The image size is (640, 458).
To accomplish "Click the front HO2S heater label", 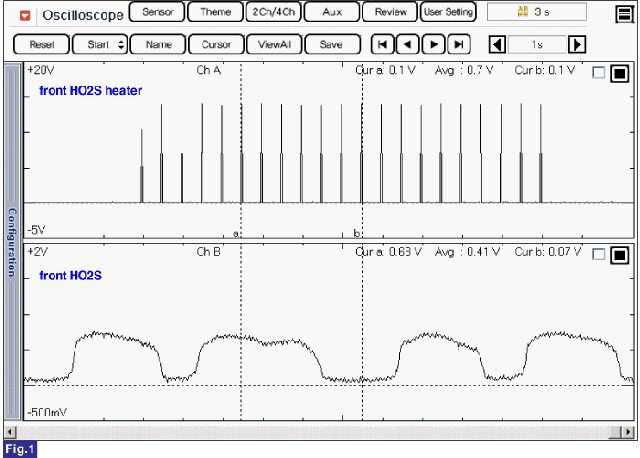I will (91, 91).
